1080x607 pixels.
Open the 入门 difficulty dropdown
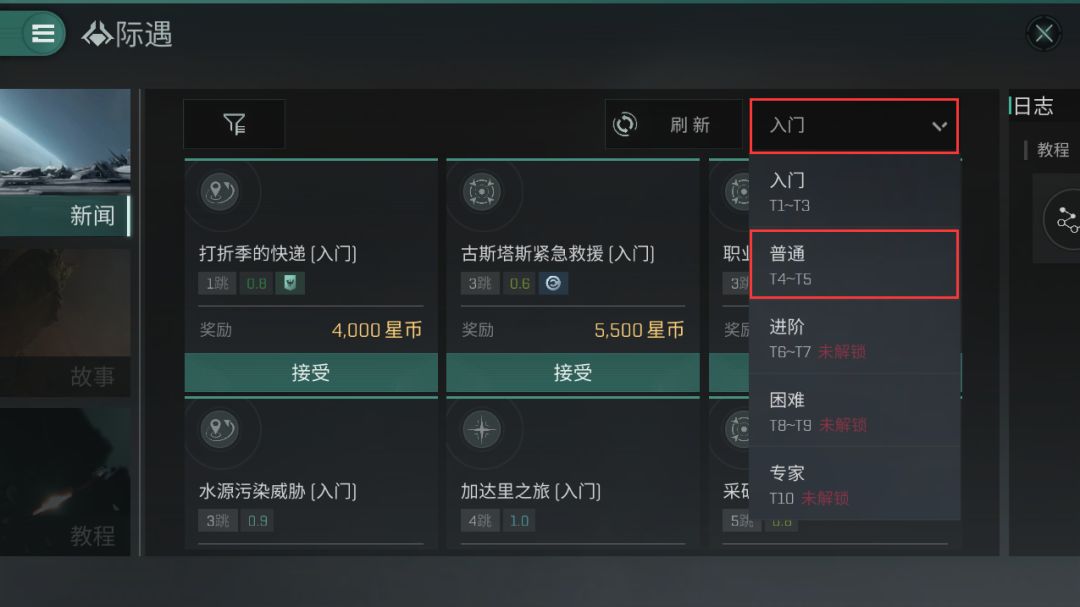[x=854, y=125]
